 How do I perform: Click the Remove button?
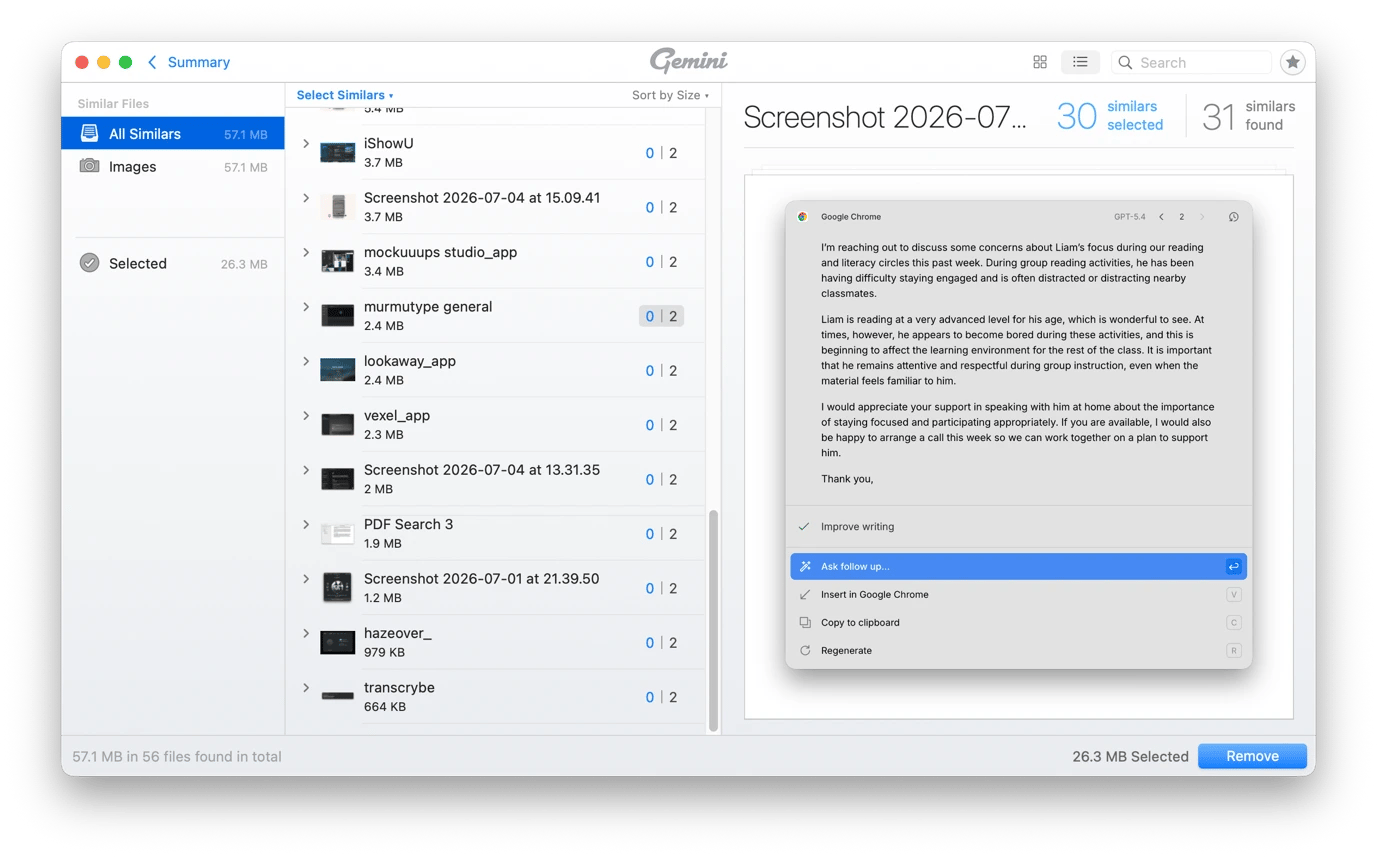point(1252,756)
